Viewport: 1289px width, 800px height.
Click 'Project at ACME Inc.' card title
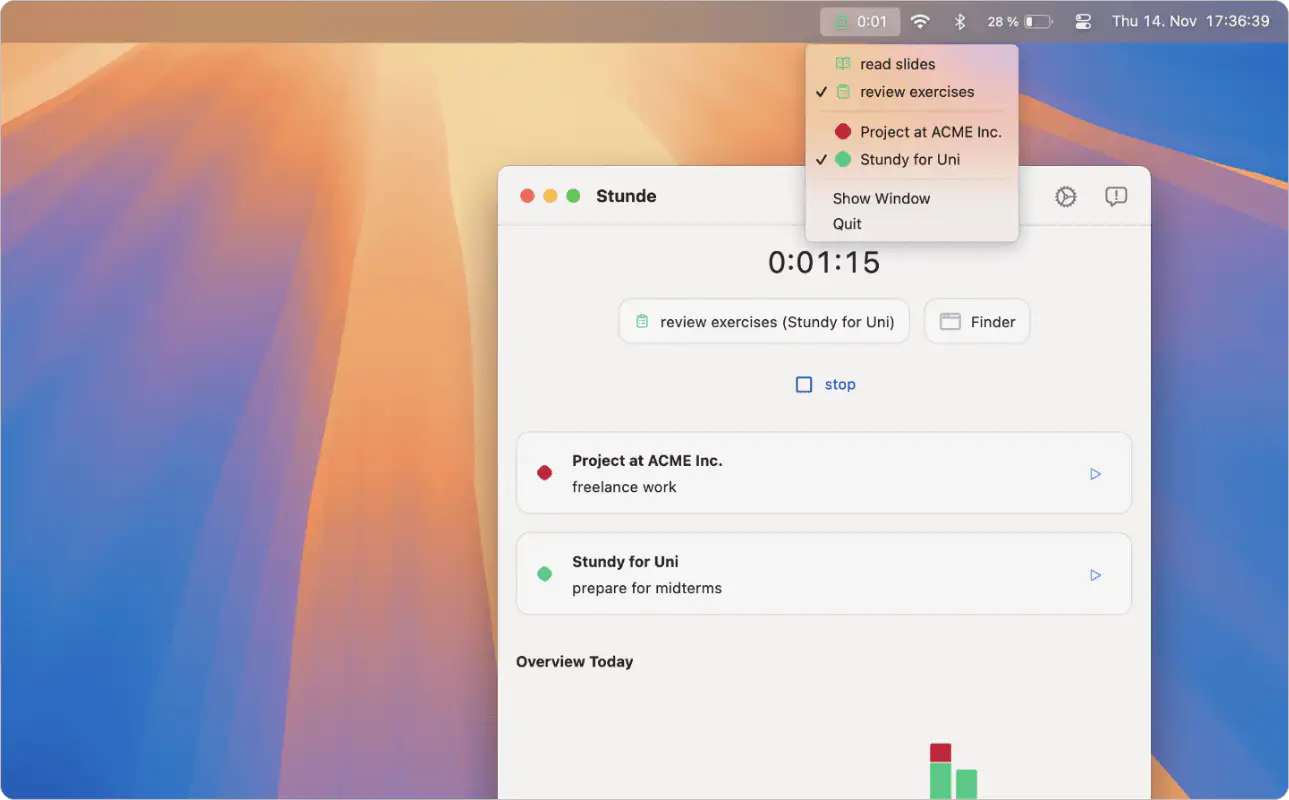[647, 461]
